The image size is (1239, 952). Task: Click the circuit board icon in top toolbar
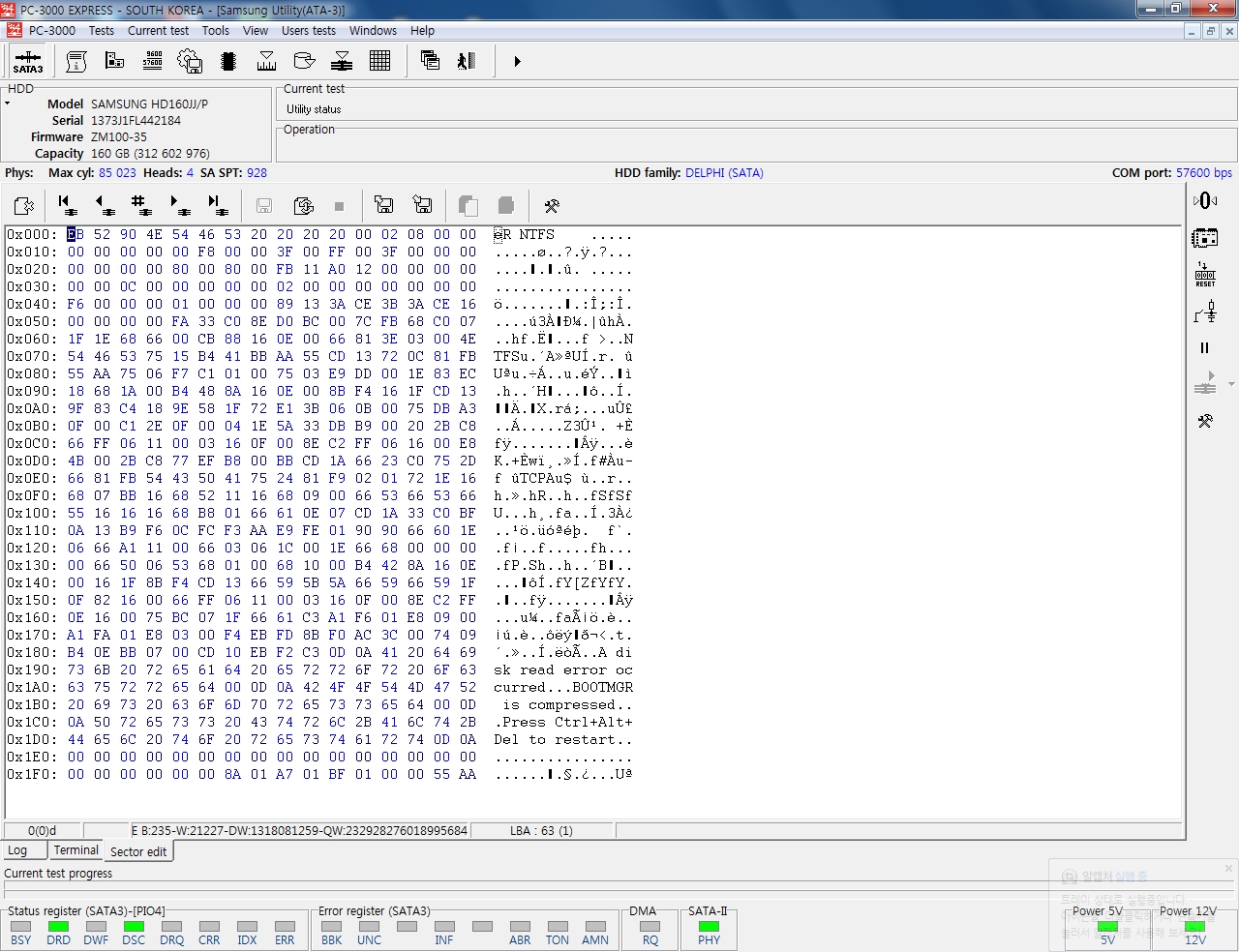[114, 61]
